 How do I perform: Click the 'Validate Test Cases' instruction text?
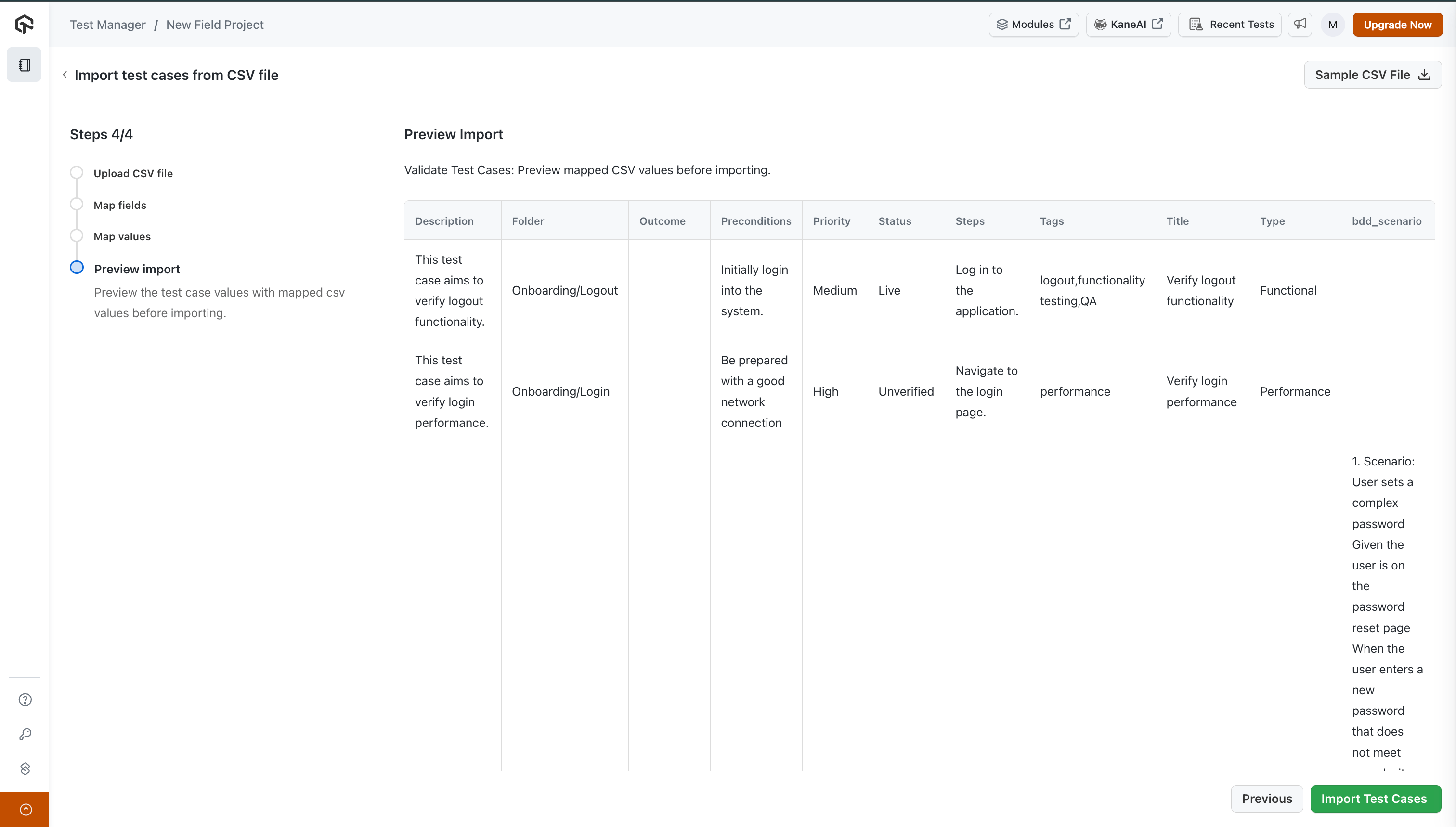[587, 170]
